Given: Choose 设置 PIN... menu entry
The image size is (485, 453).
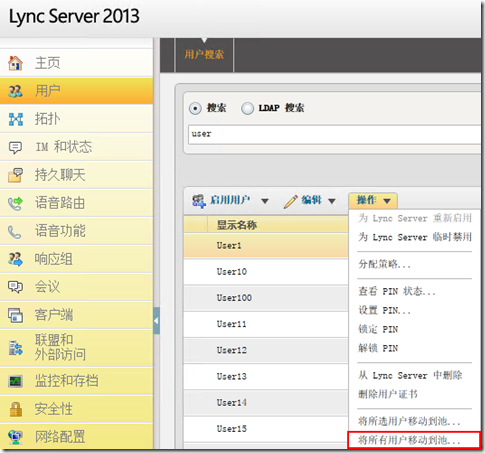Looking at the screenshot, I should [384, 311].
